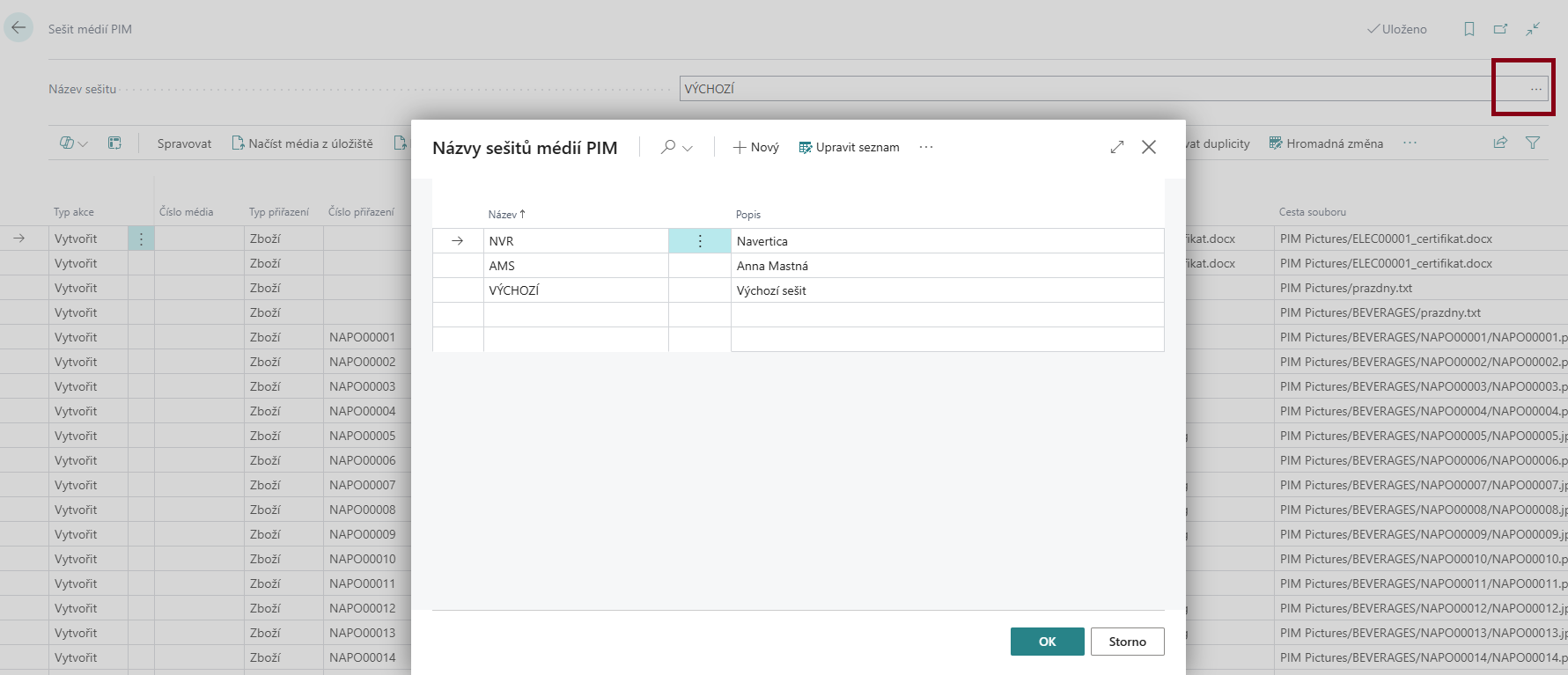
Task: Click Nový in dialog toolbar
Action: tap(755, 147)
